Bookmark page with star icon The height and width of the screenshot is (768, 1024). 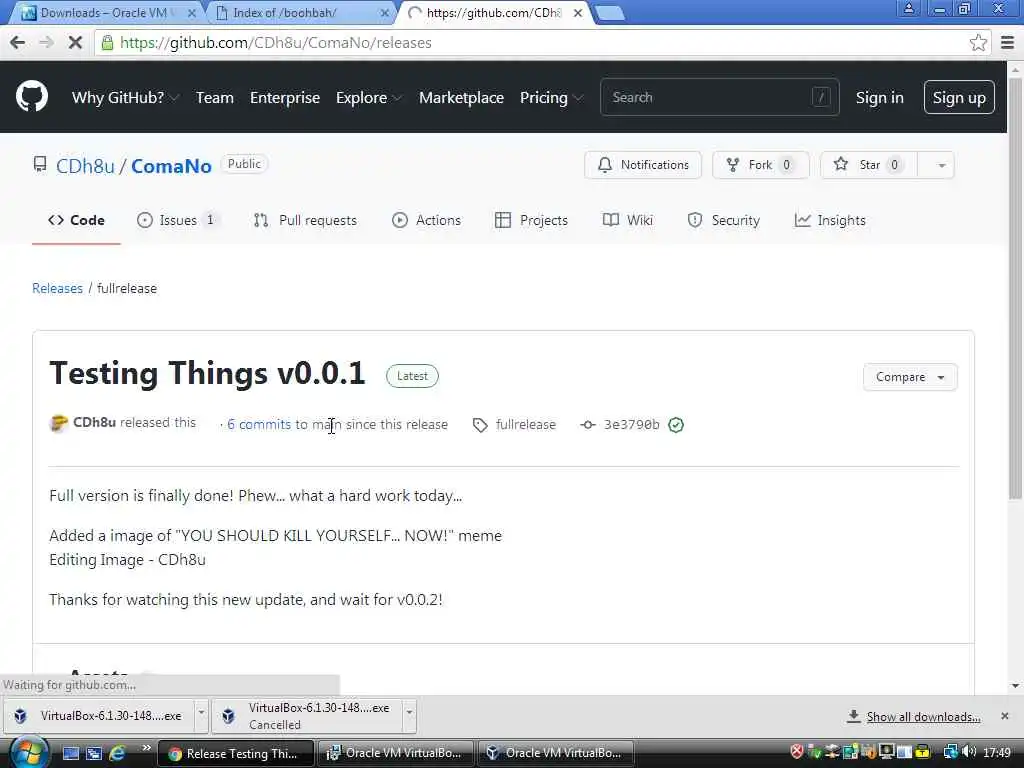tap(978, 42)
